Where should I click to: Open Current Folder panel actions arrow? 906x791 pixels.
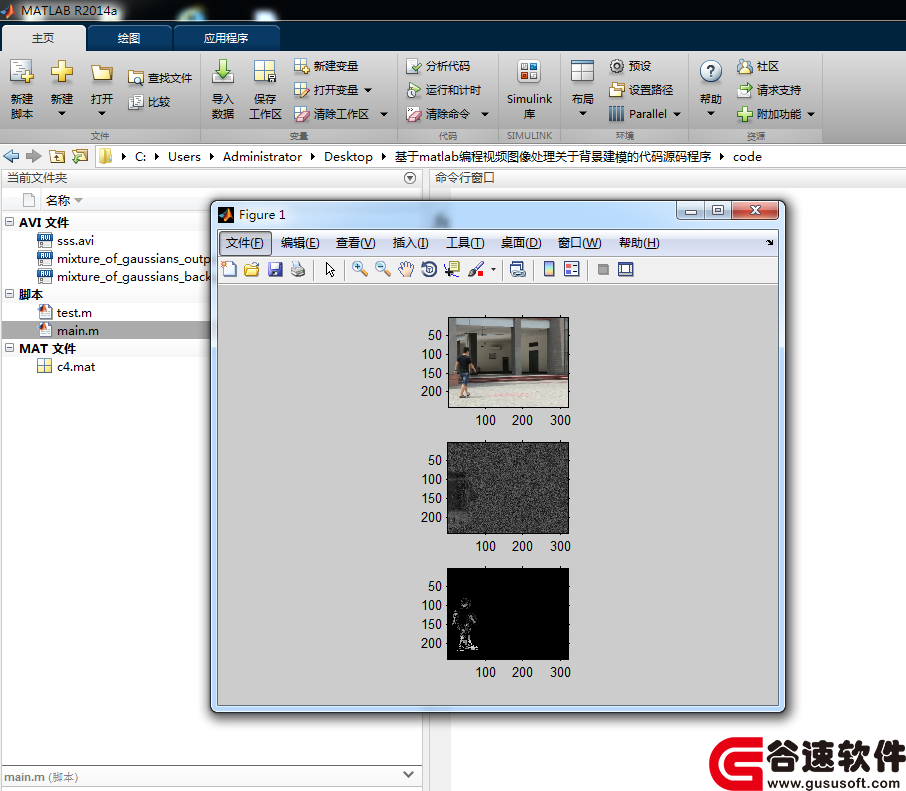point(410,178)
